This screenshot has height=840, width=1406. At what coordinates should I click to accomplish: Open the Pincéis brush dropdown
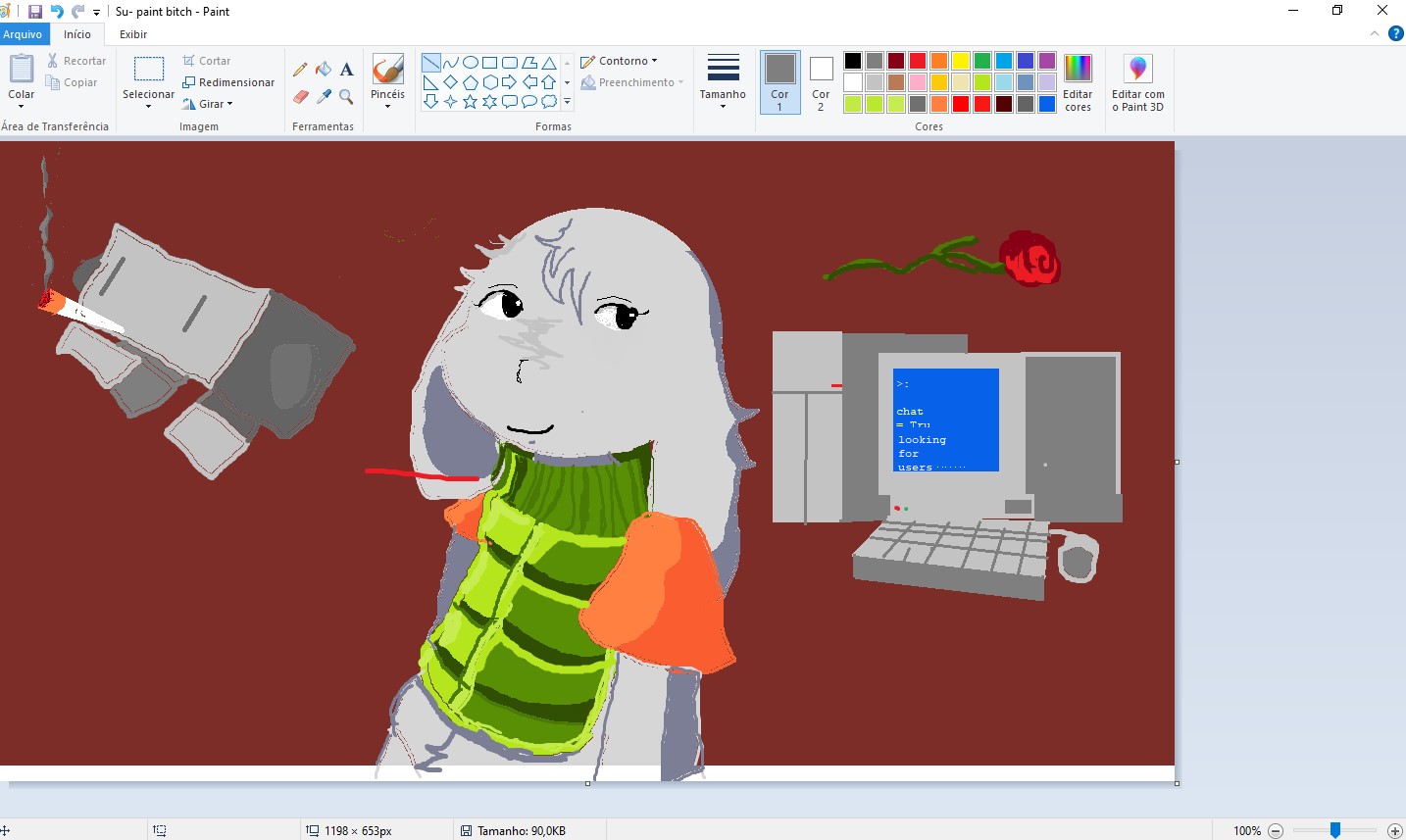point(387,106)
